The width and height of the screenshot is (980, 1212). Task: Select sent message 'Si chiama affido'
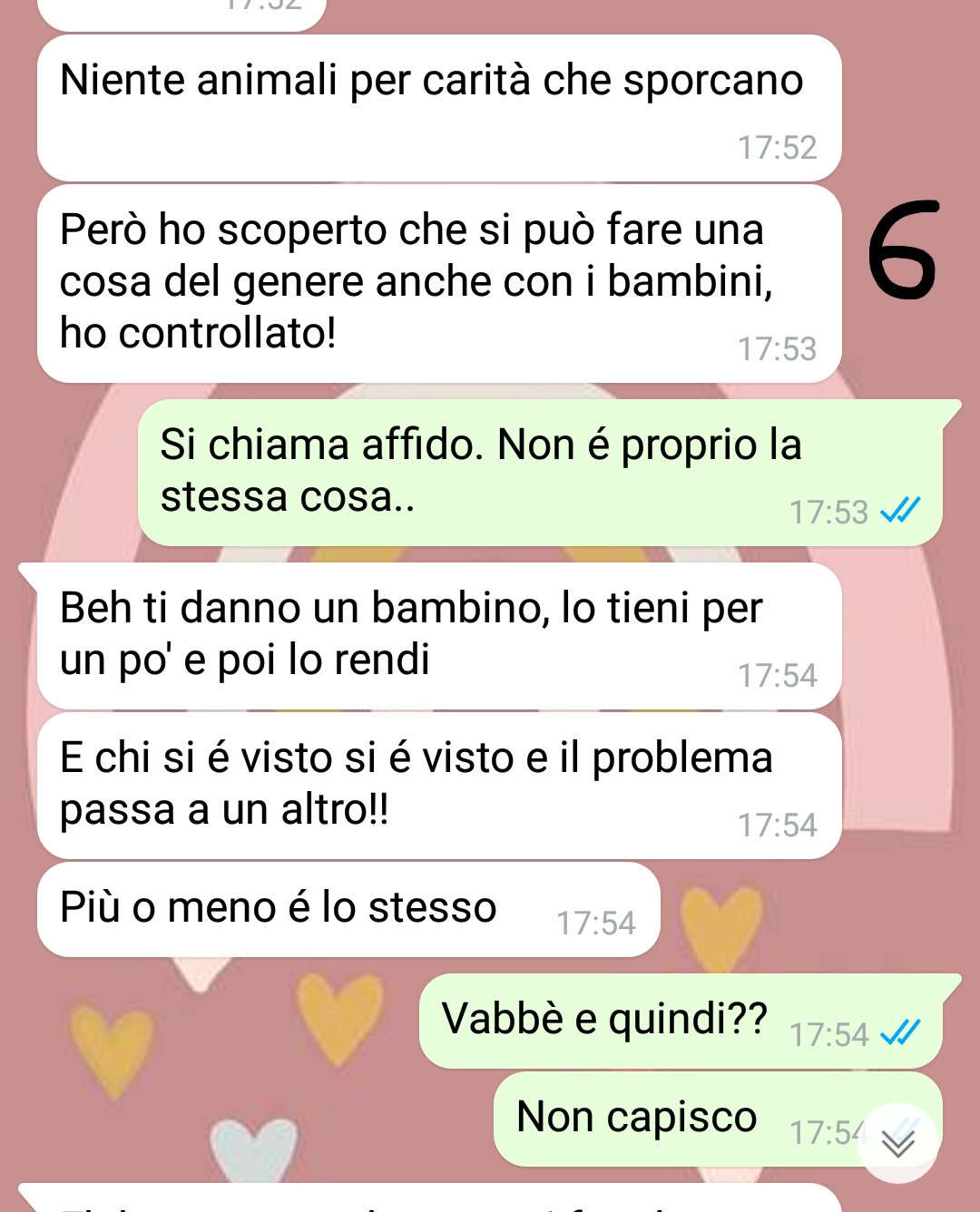tap(540, 473)
